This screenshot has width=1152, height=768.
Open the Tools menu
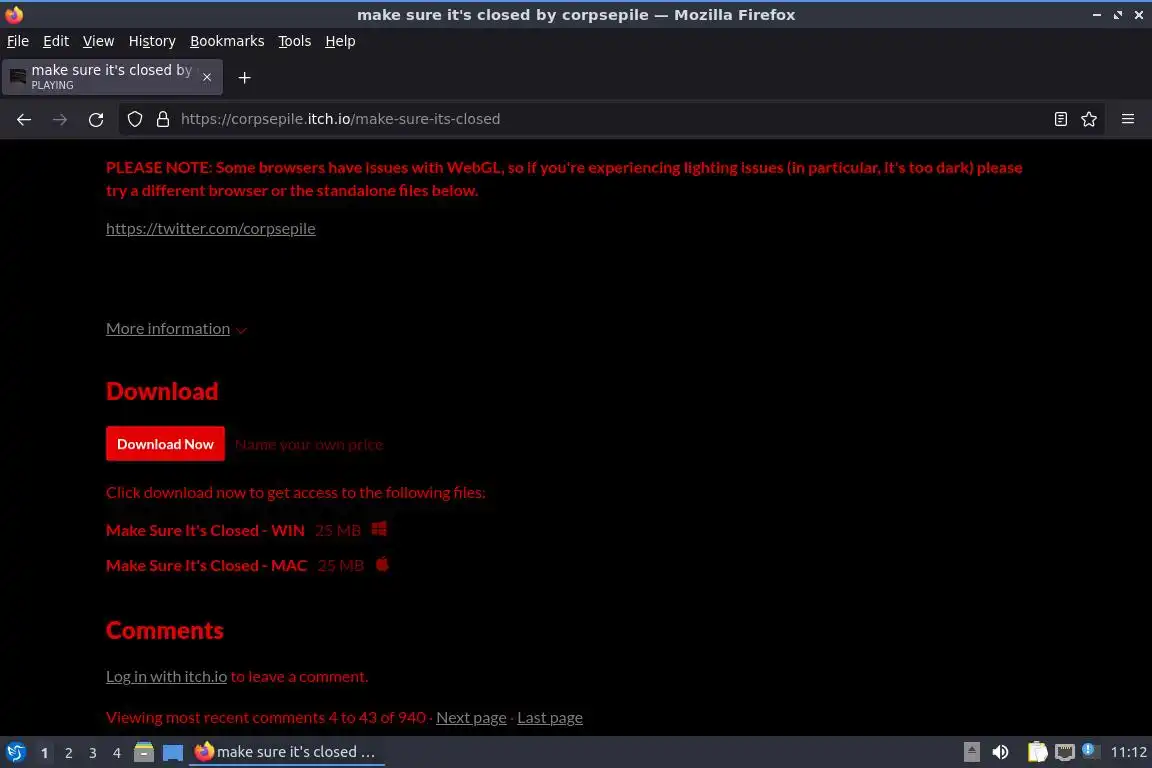coord(295,41)
